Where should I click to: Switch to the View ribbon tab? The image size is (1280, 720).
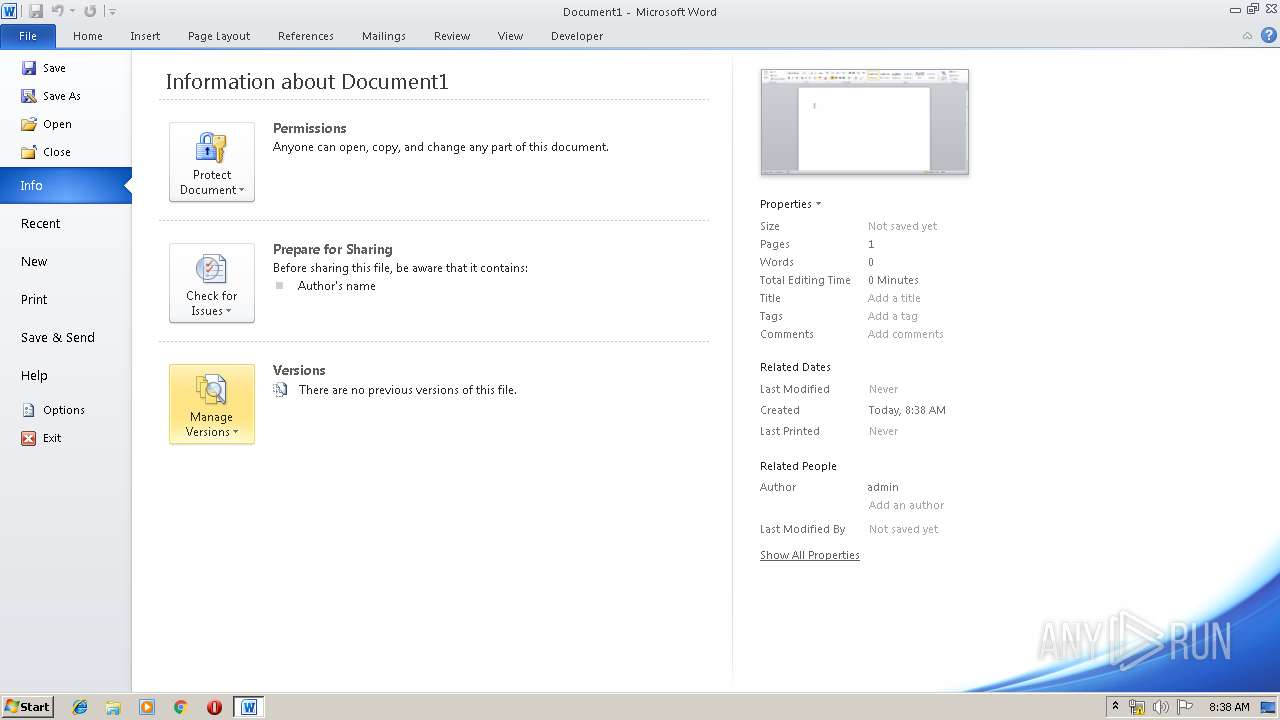(x=510, y=36)
